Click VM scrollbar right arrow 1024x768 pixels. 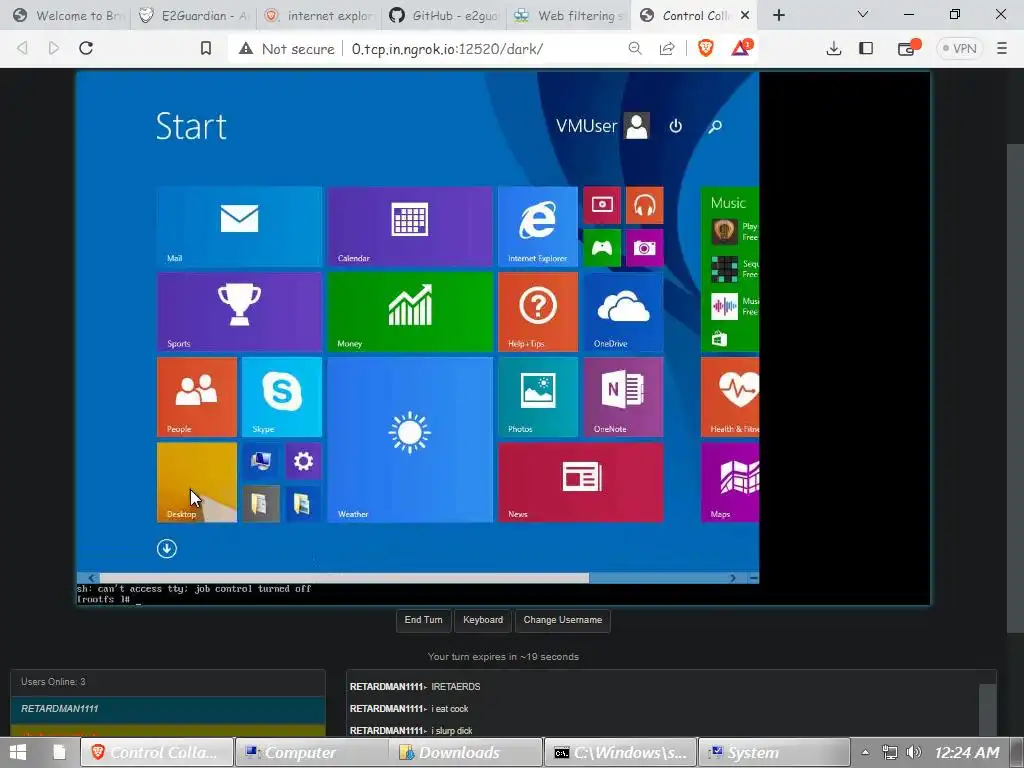pos(733,578)
